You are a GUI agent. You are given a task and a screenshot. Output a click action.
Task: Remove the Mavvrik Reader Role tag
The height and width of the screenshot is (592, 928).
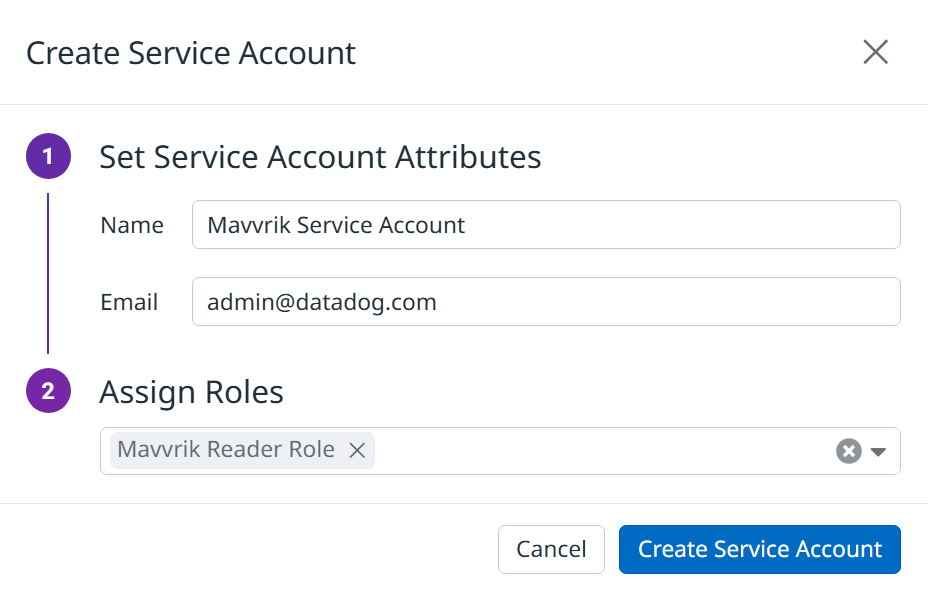[x=356, y=451]
